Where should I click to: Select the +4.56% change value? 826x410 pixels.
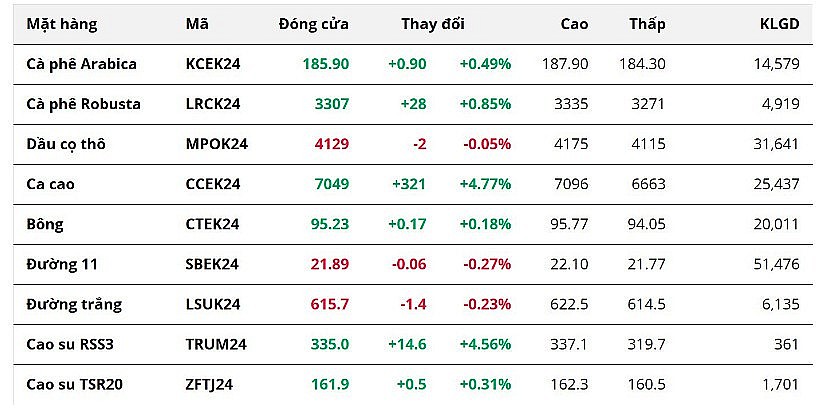(485, 343)
